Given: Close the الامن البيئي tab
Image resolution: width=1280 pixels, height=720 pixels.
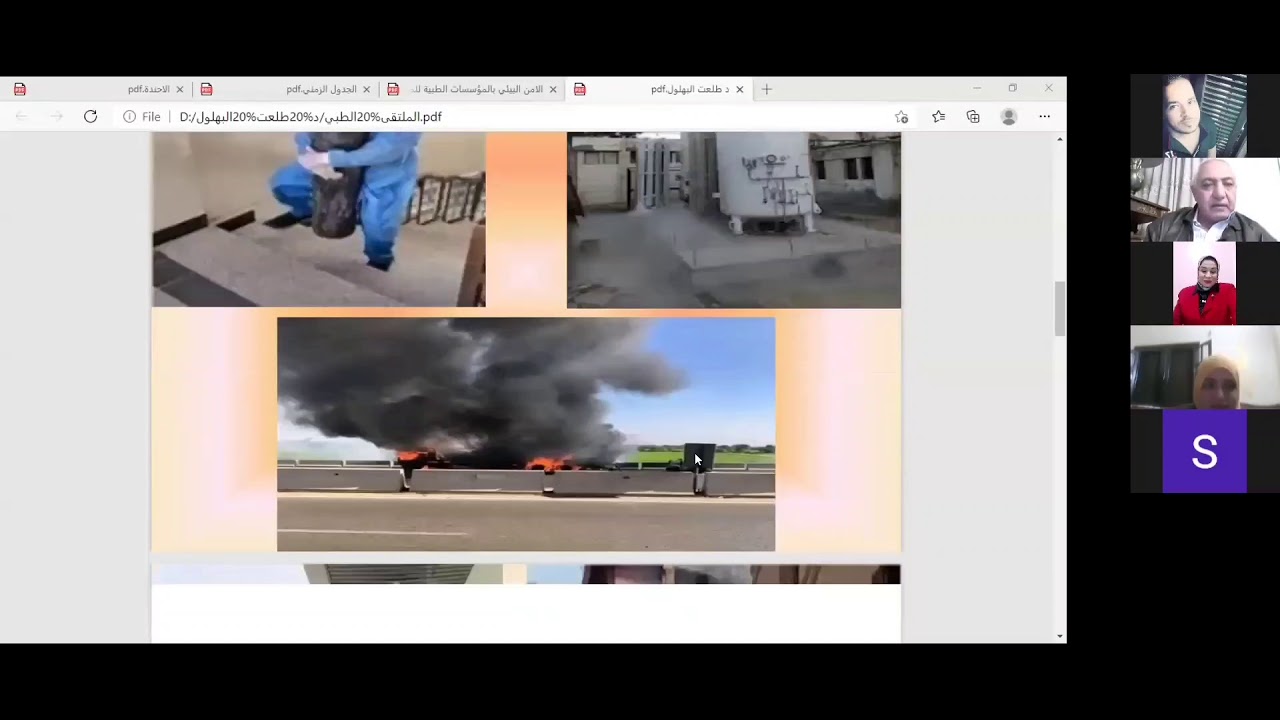Looking at the screenshot, I should pos(553,89).
